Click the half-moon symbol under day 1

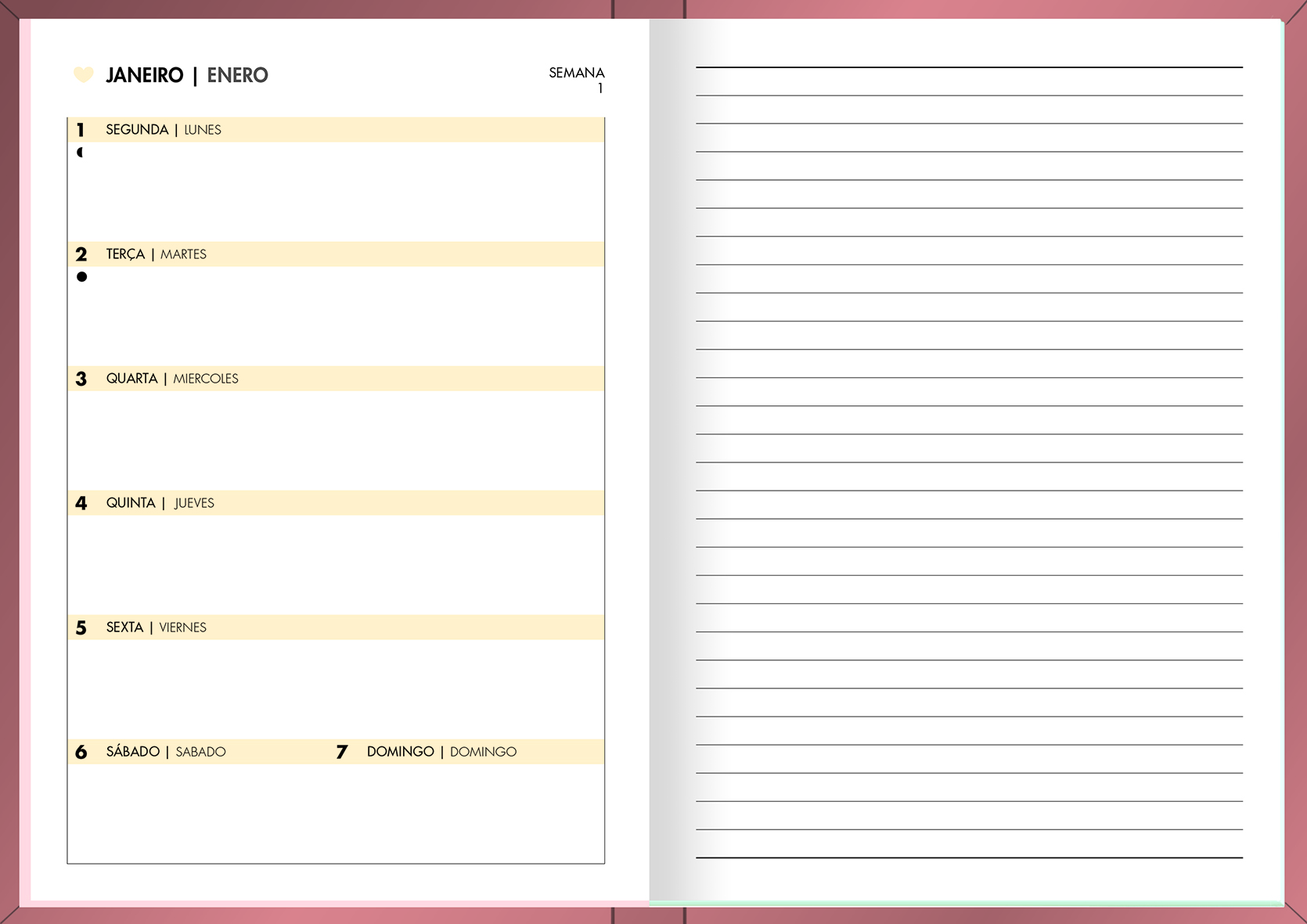(80, 153)
